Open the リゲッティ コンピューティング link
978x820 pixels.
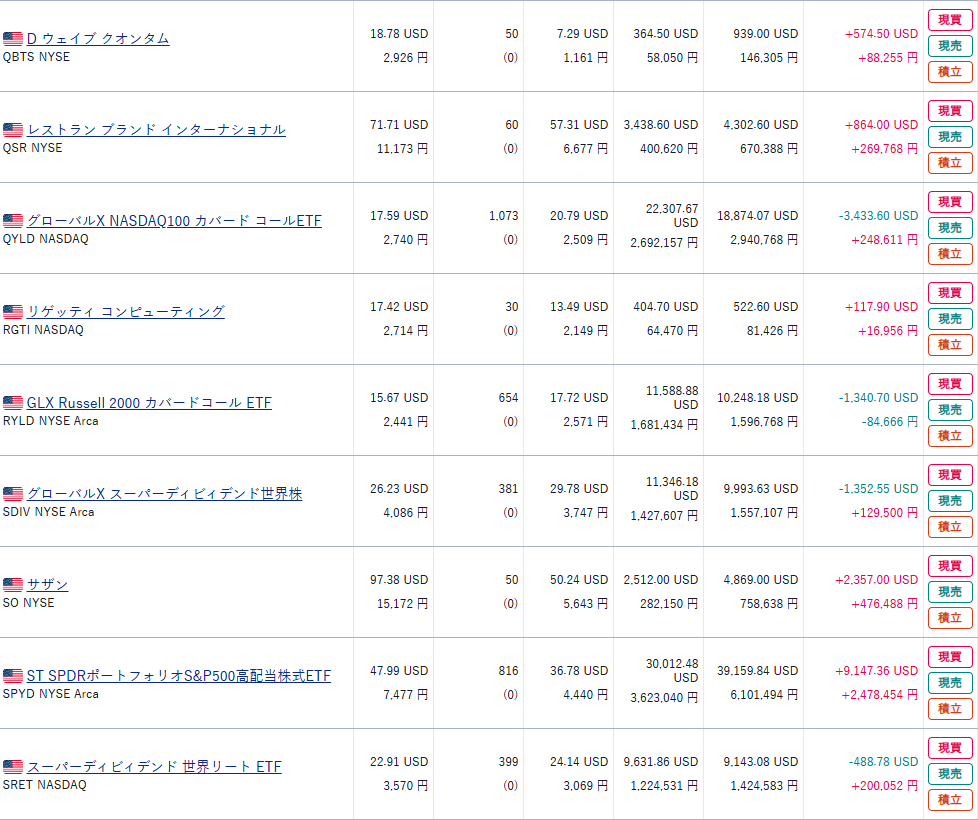(x=126, y=312)
